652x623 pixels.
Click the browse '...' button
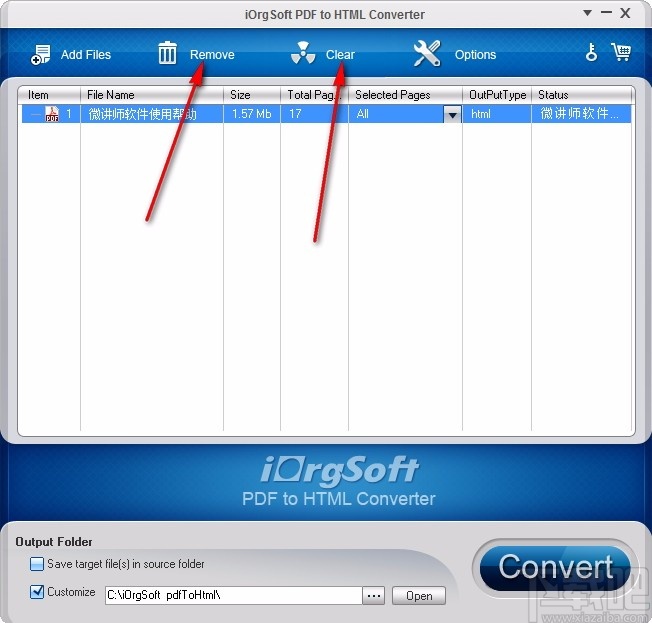click(373, 596)
